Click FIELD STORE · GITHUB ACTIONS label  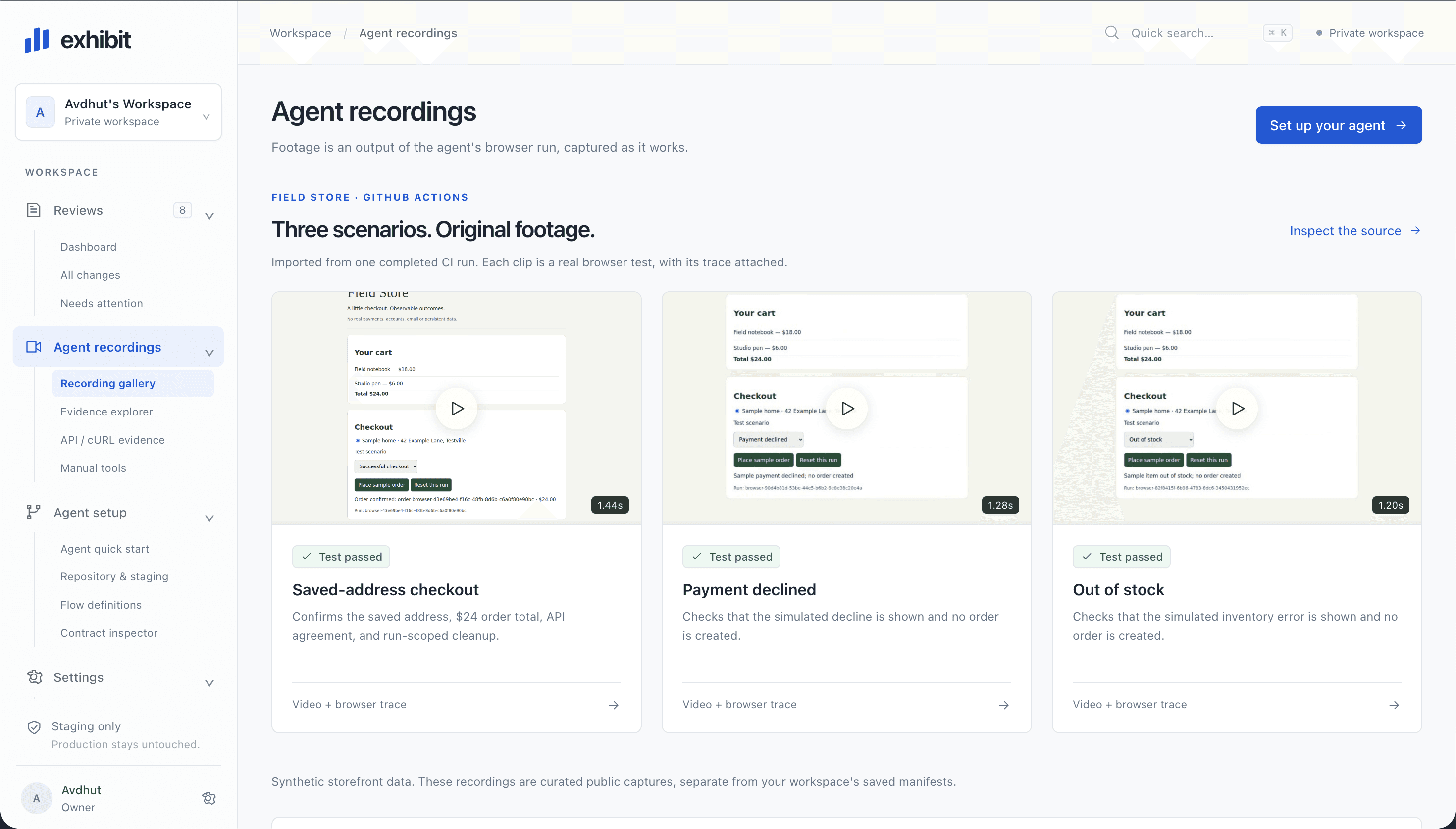coord(370,197)
